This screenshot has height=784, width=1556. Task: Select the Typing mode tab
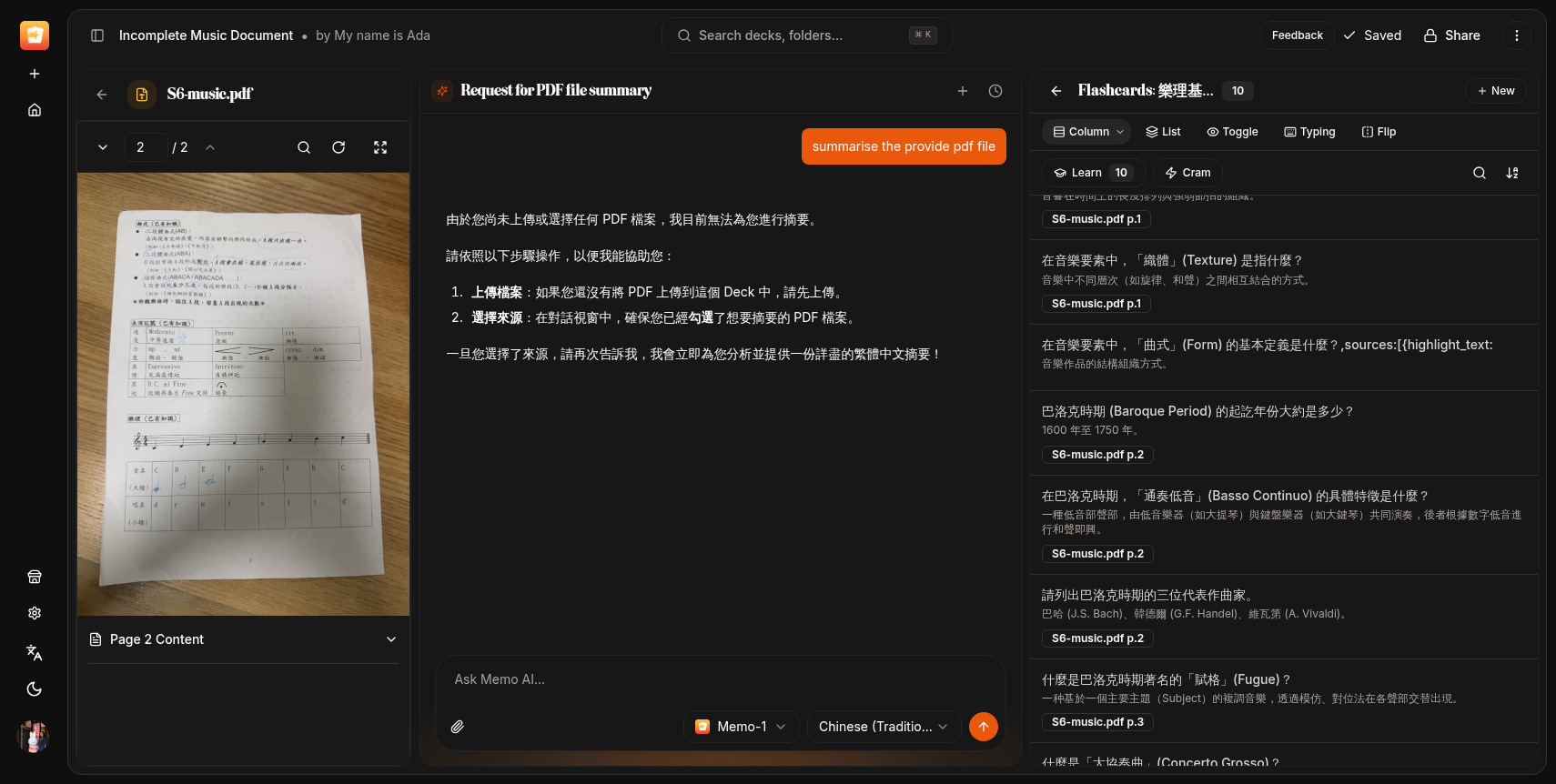click(x=1309, y=132)
